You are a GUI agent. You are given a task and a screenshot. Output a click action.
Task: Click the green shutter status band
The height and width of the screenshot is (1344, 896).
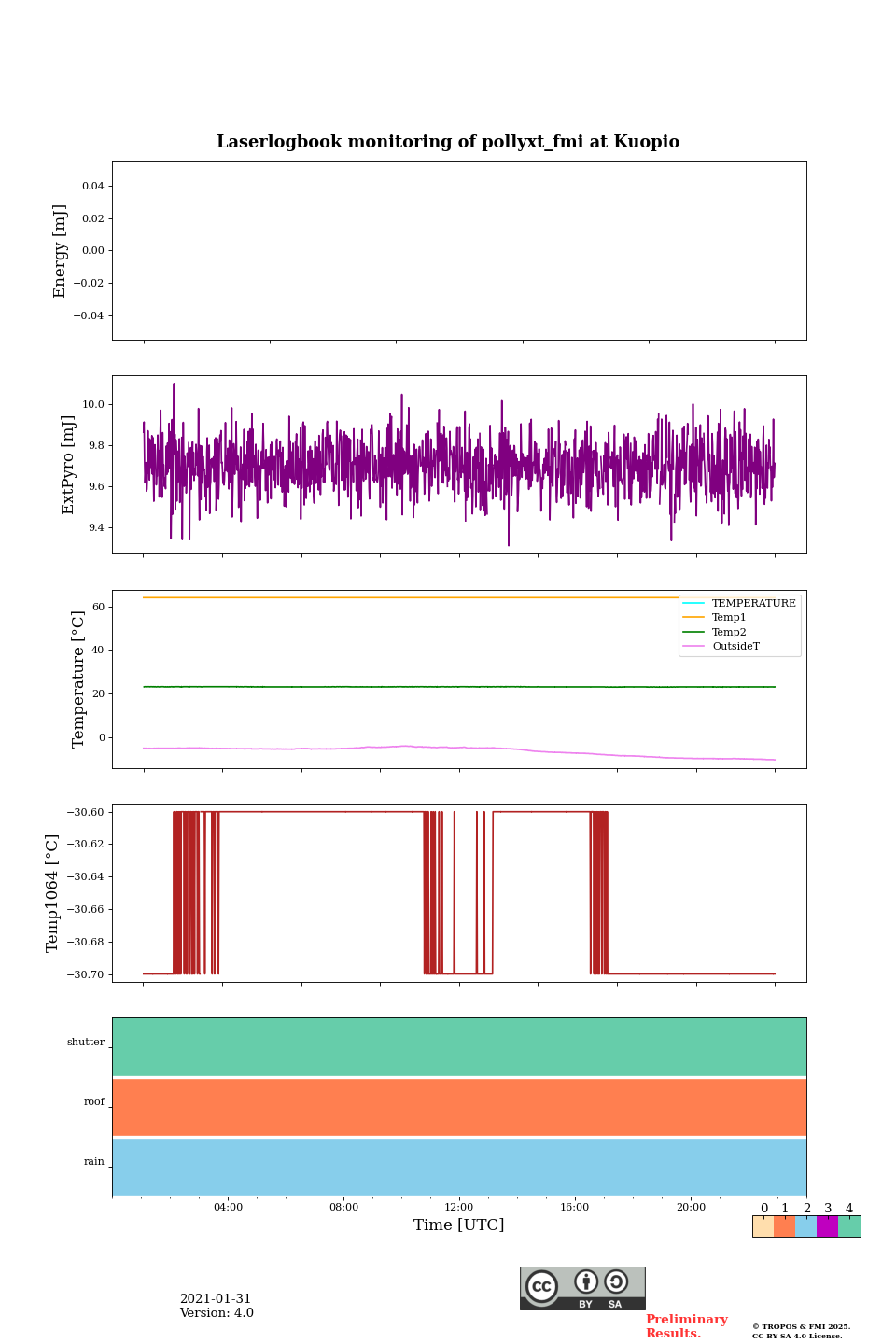pos(459,1046)
